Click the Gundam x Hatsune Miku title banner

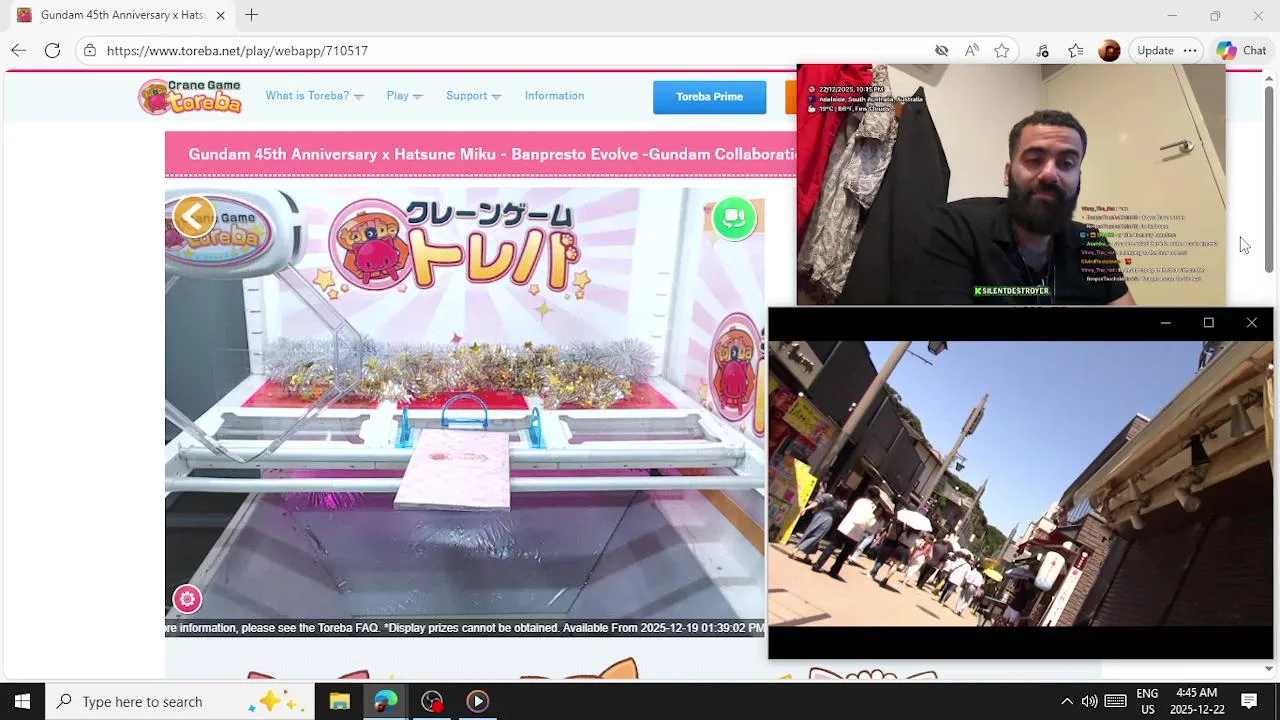pyautogui.click(x=481, y=154)
